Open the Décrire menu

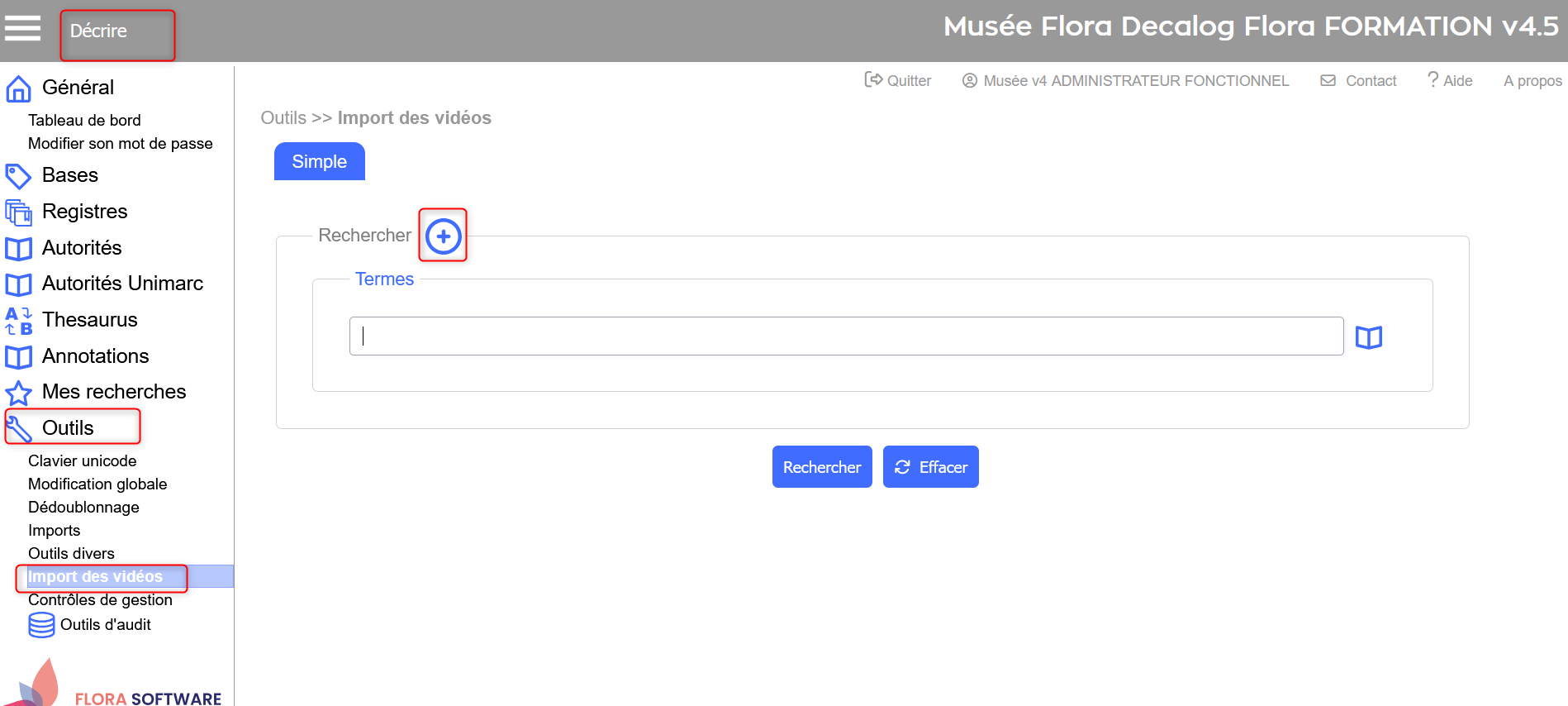coord(98,31)
